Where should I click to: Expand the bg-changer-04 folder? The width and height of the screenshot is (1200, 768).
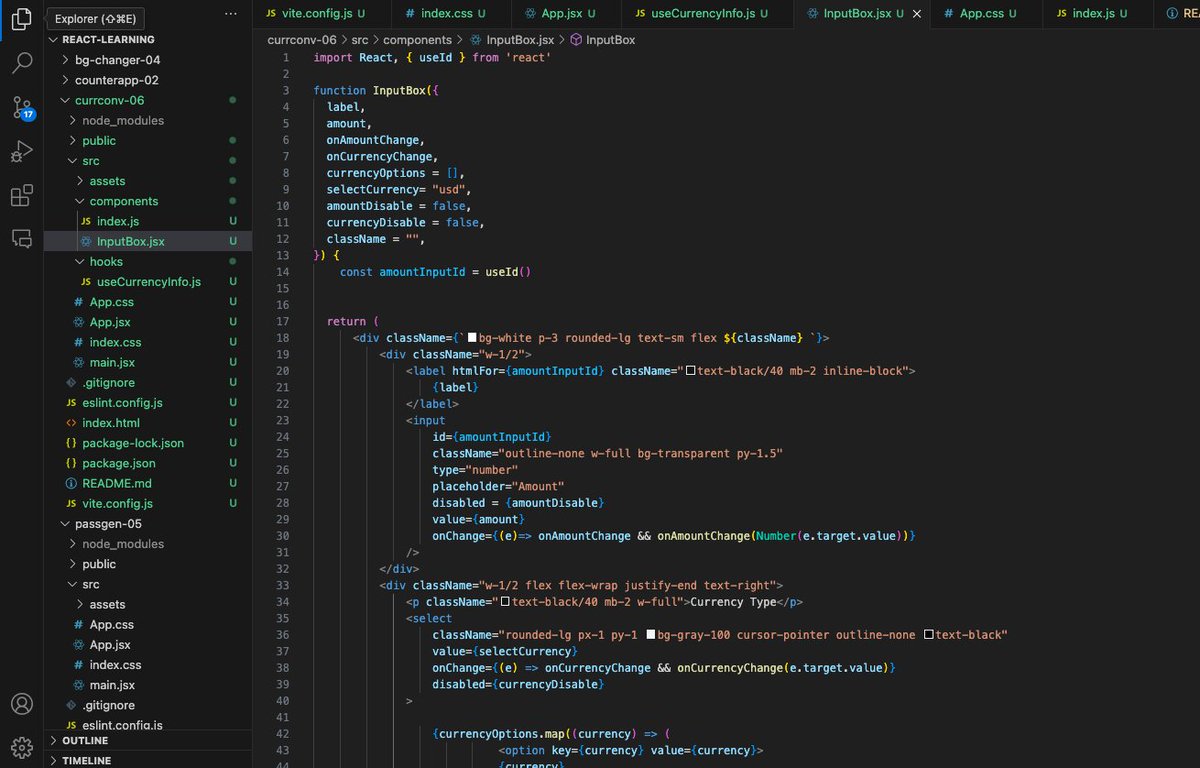click(x=65, y=60)
